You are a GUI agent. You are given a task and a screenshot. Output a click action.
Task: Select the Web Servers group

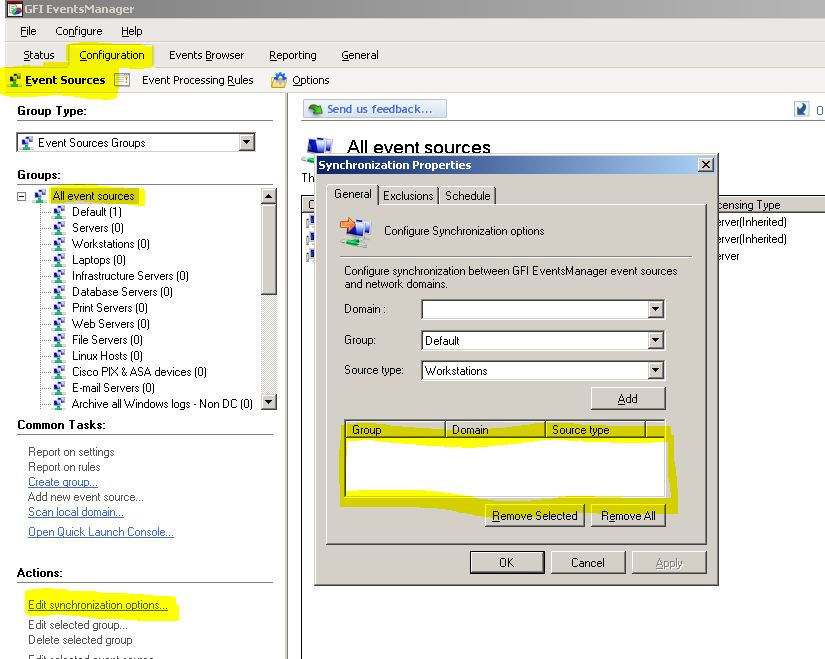point(110,324)
